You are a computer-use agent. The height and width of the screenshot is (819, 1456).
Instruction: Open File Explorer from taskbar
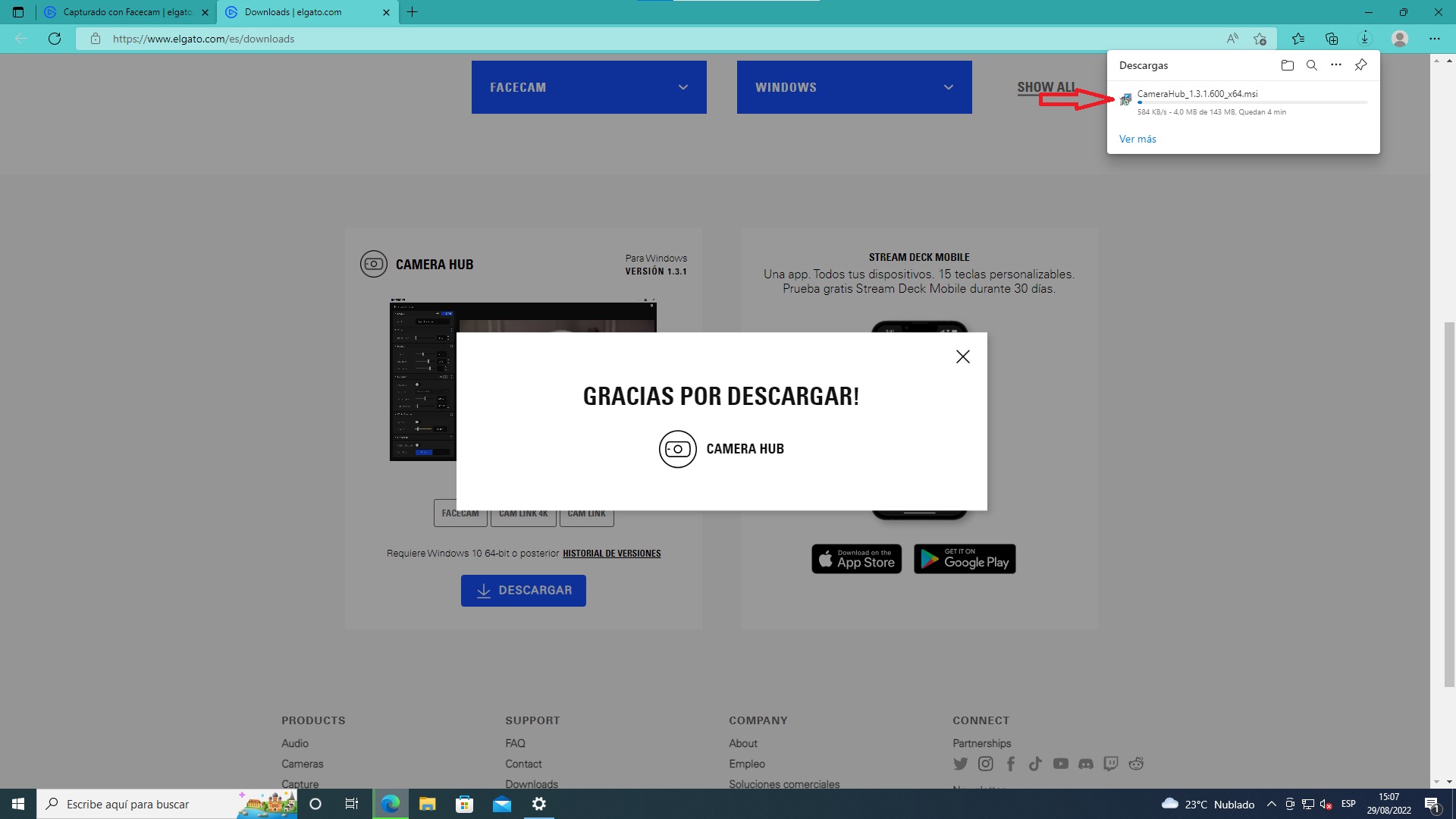(427, 804)
